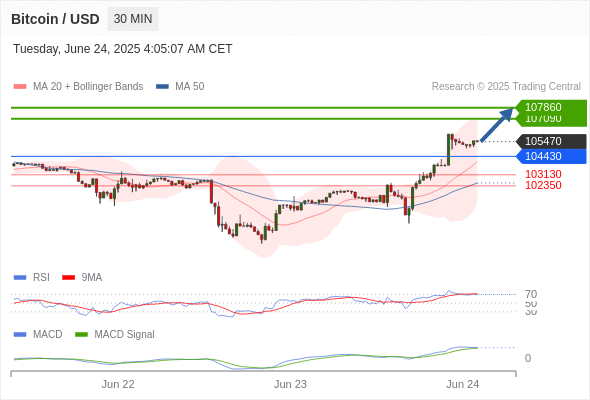The width and height of the screenshot is (590, 400).
Task: Click the 'Jun 22' date axis label
Action: pos(118,384)
